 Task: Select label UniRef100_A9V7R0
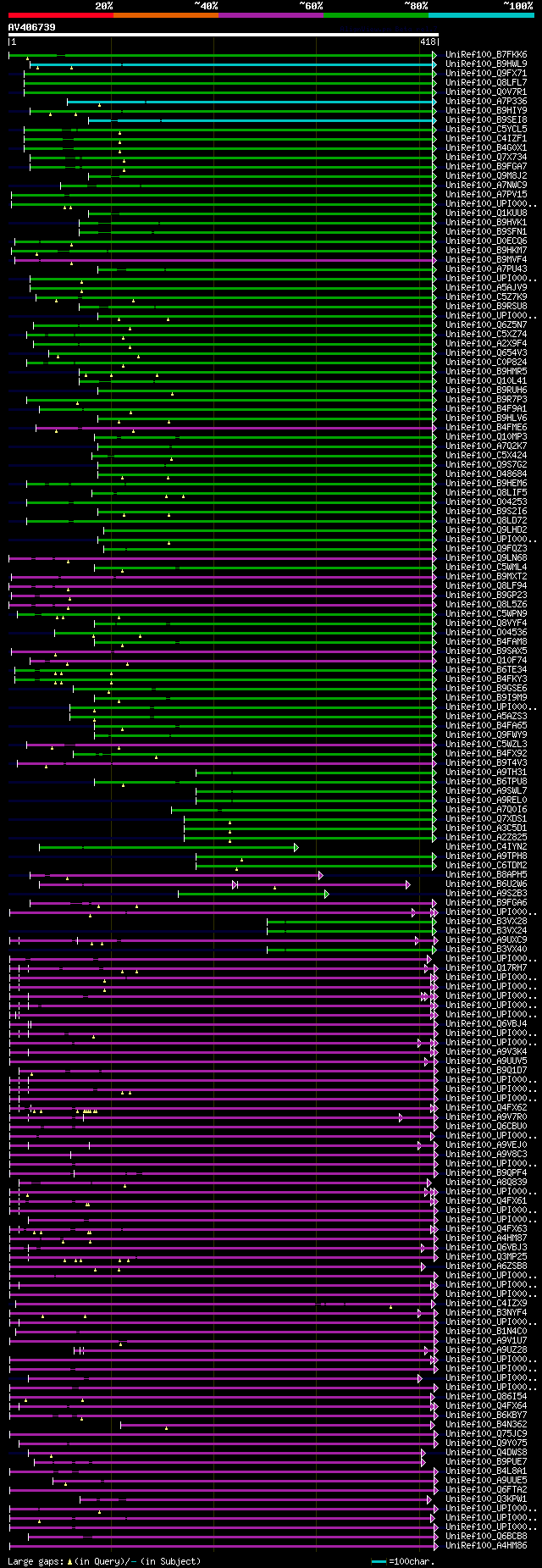click(x=486, y=1116)
